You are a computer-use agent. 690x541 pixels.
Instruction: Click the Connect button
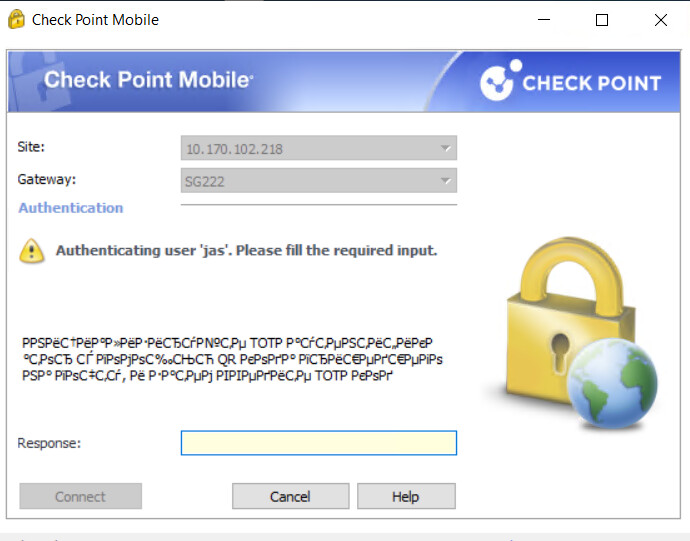tap(81, 496)
